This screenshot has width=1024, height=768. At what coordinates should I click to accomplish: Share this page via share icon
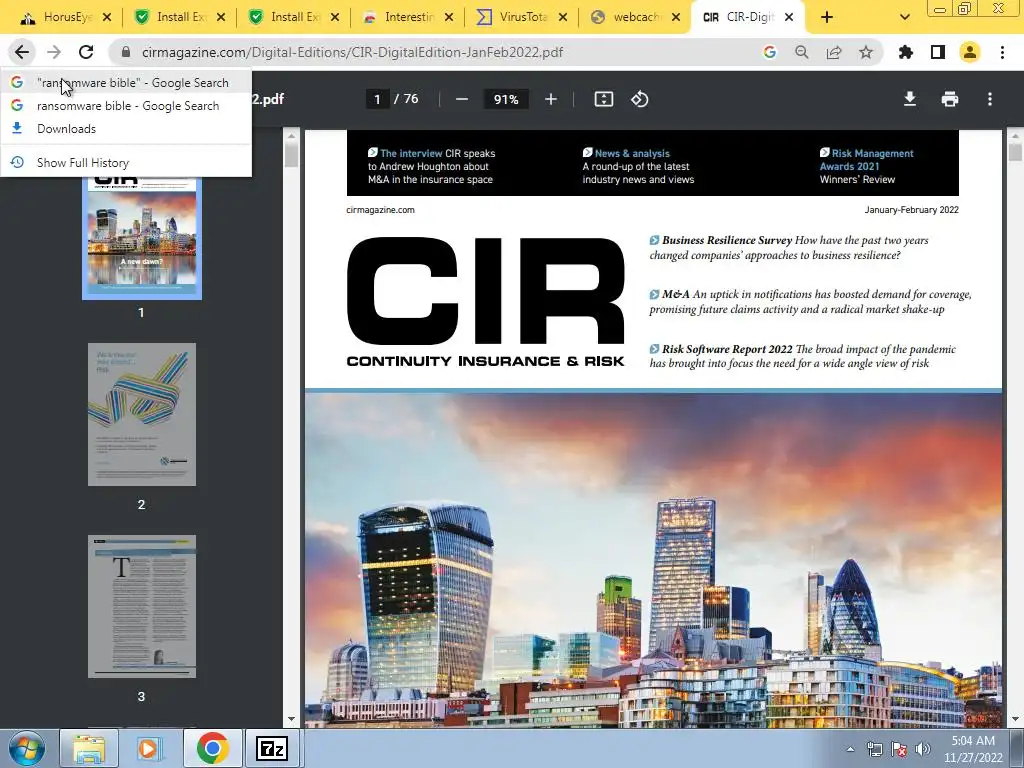click(834, 52)
